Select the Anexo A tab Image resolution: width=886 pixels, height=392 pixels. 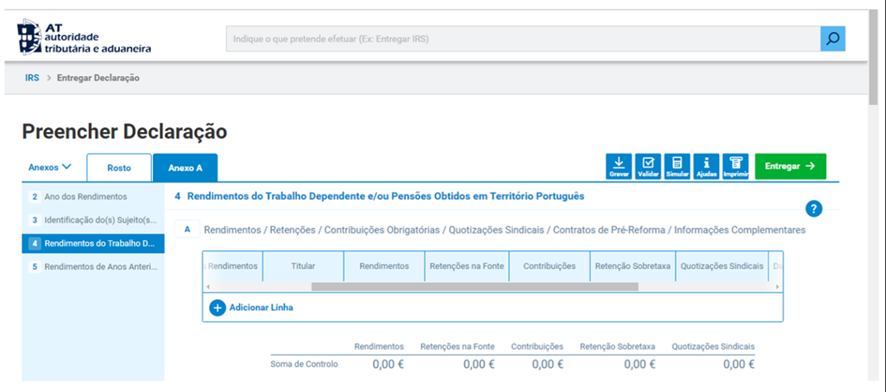click(x=185, y=168)
